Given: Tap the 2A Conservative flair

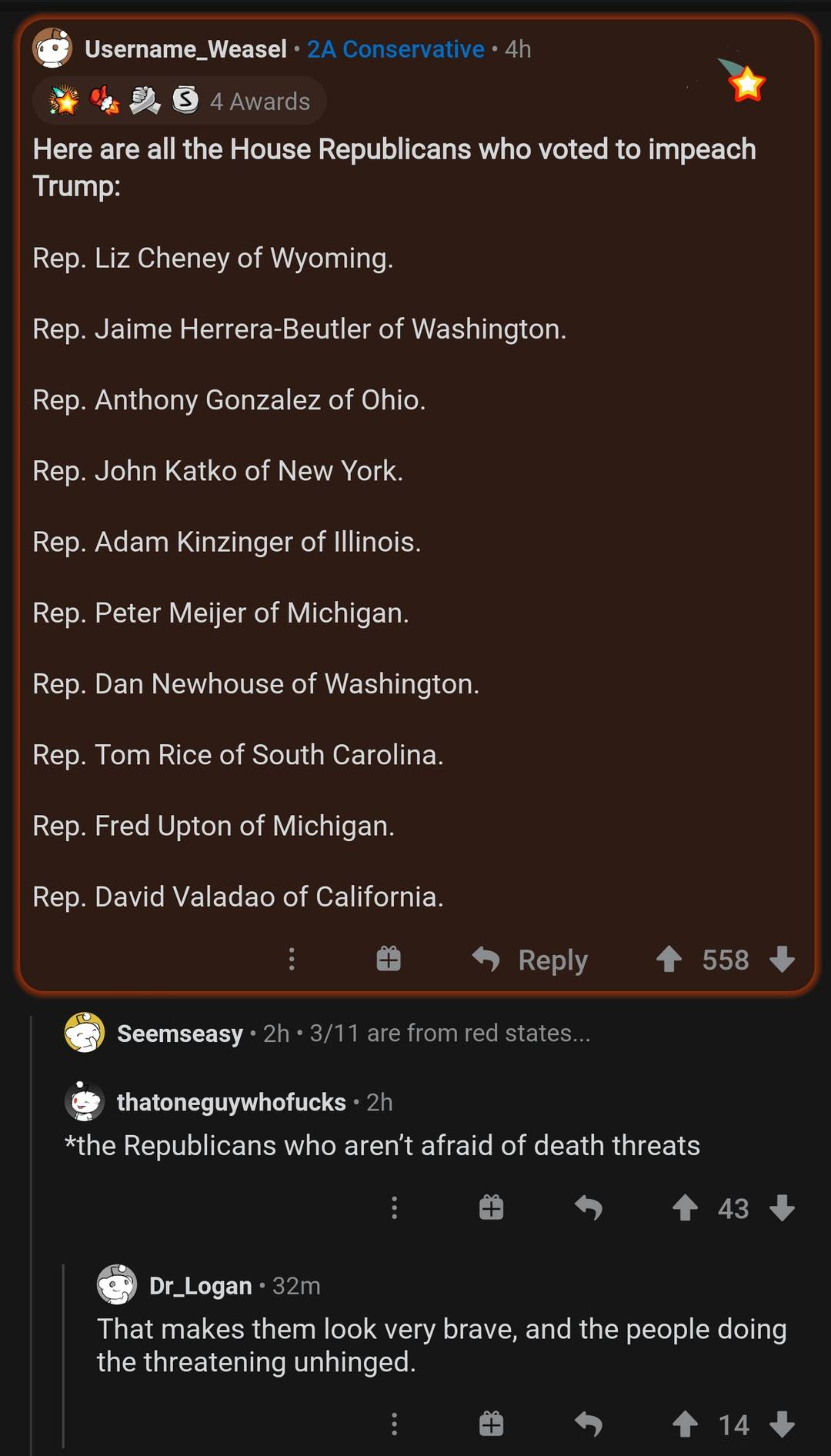Looking at the screenshot, I should 395,49.
